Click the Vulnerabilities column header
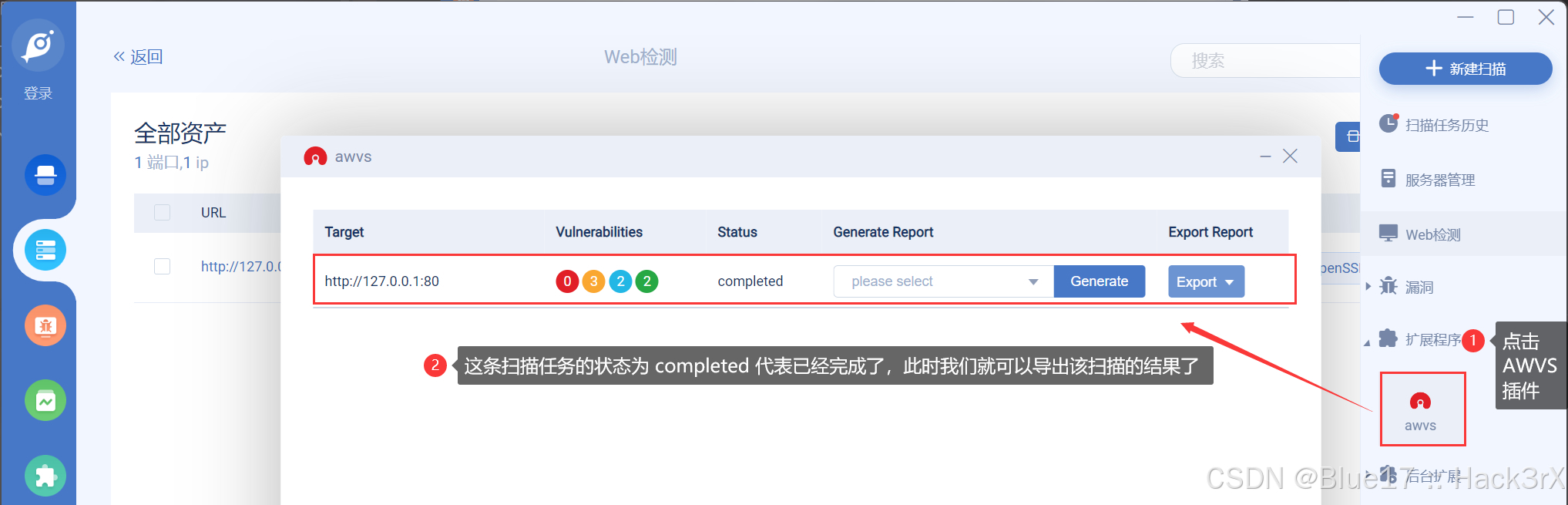 599,232
